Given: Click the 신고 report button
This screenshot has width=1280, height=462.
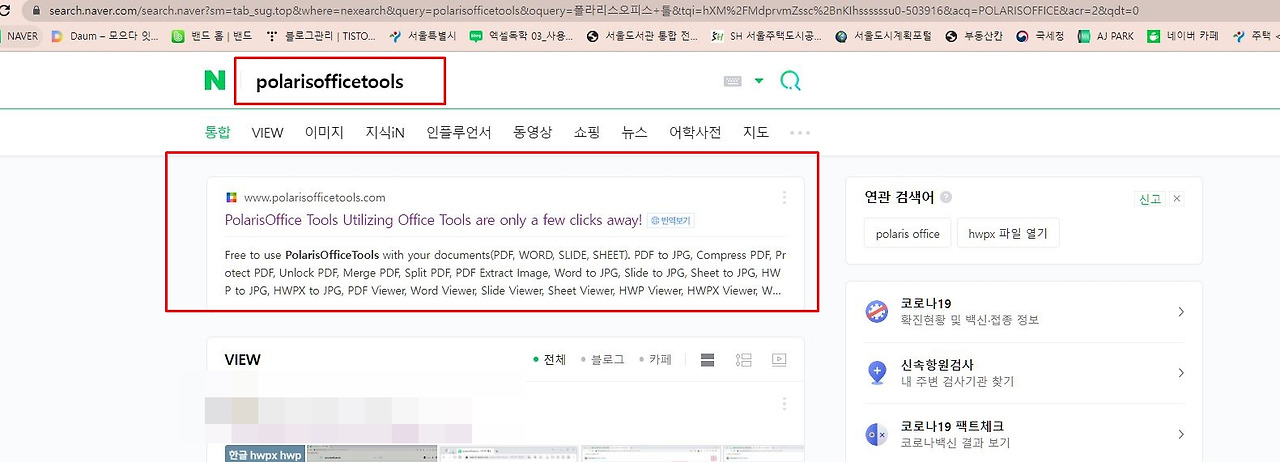Looking at the screenshot, I should pyautogui.click(x=1150, y=199).
